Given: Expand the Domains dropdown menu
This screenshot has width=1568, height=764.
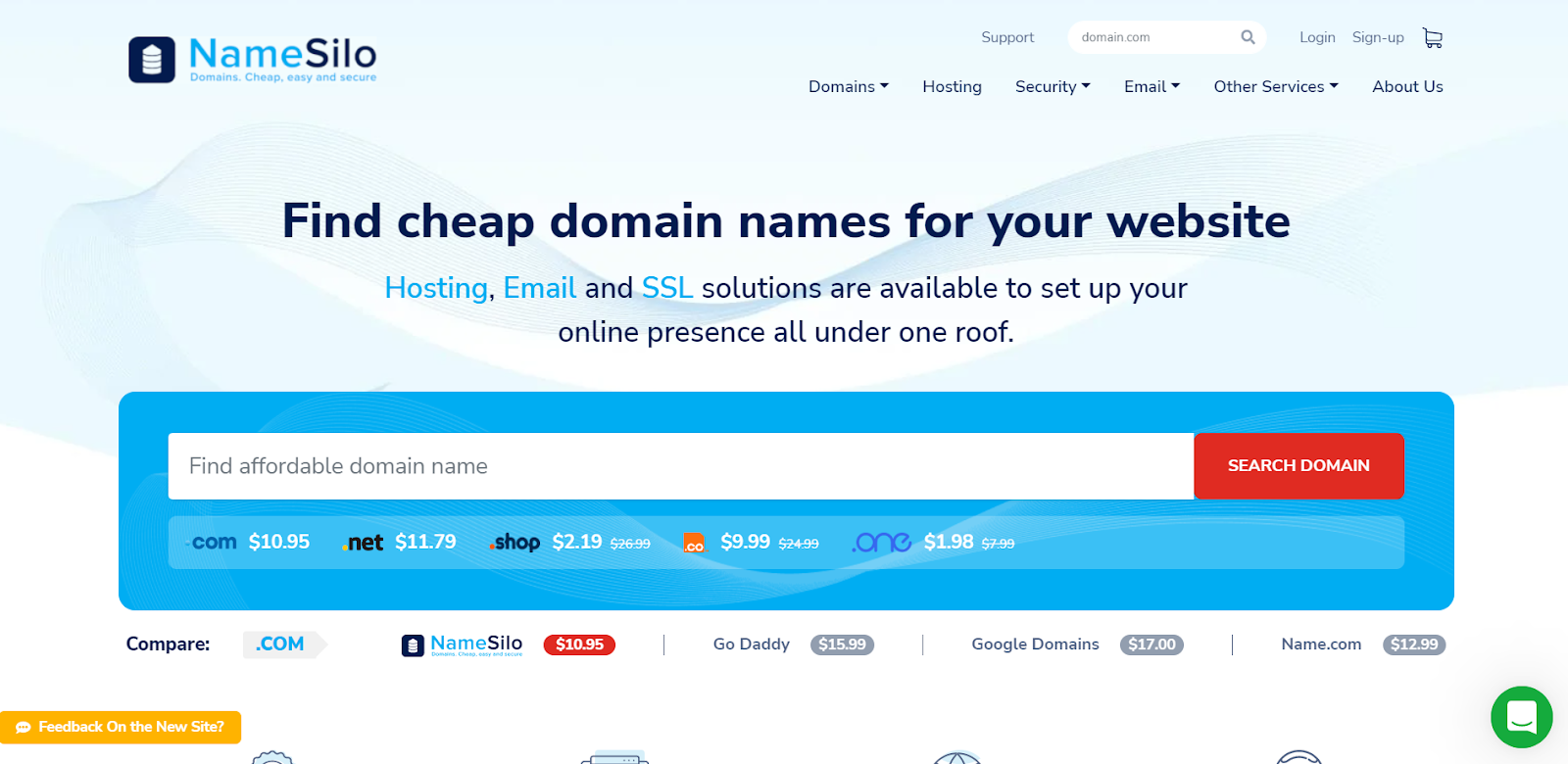Looking at the screenshot, I should pos(849,86).
